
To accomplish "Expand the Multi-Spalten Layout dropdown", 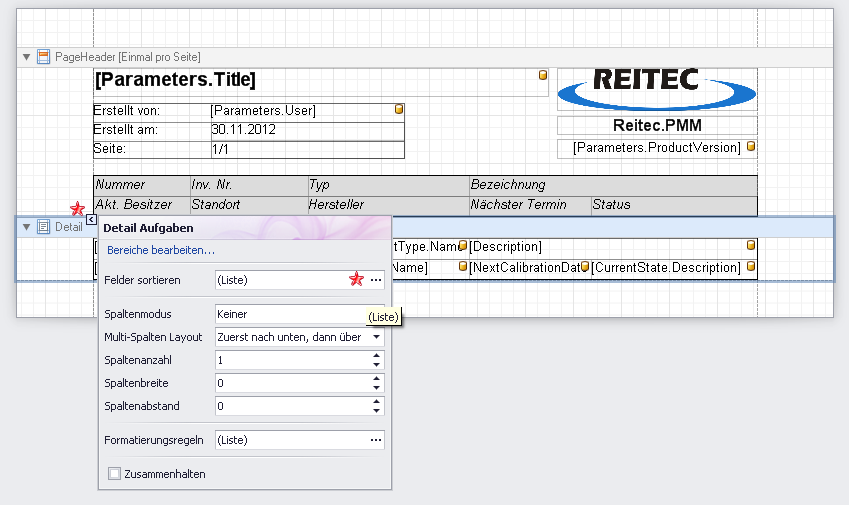I will (x=376, y=337).
